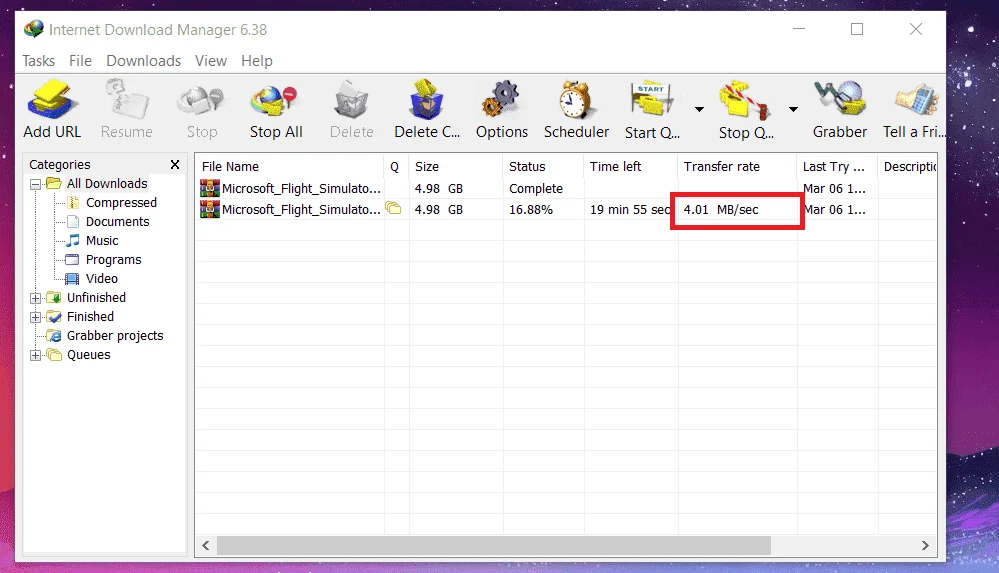Screen dimensions: 999x573
Task: Select the Video category
Action: tap(101, 279)
